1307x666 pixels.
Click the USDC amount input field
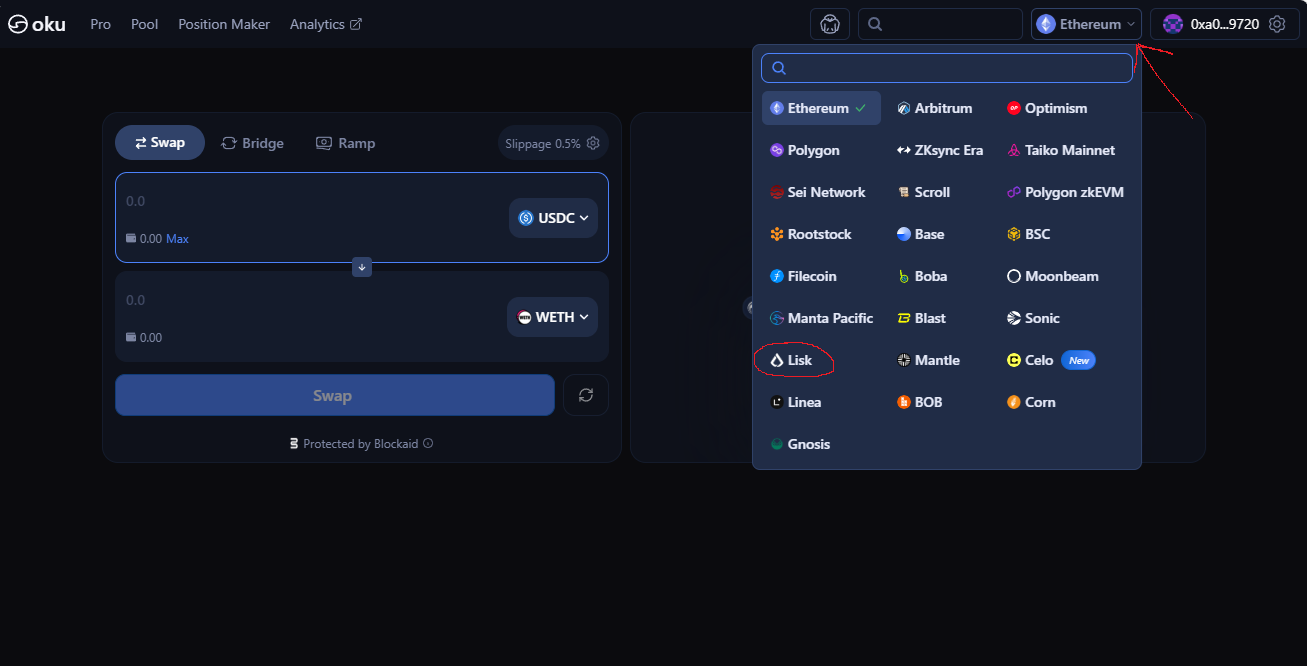(310, 201)
